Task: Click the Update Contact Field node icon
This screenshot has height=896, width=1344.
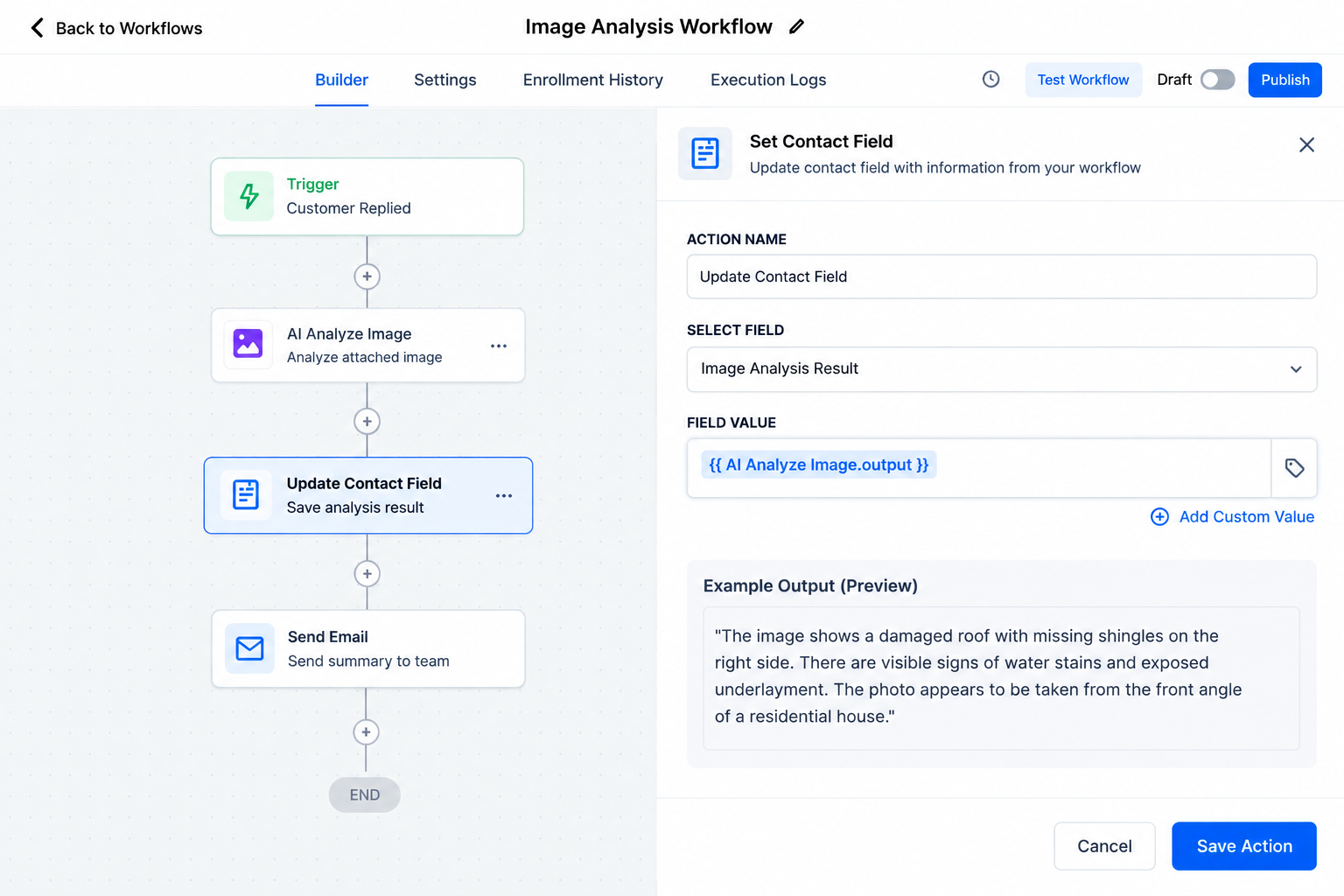Action: tap(246, 494)
